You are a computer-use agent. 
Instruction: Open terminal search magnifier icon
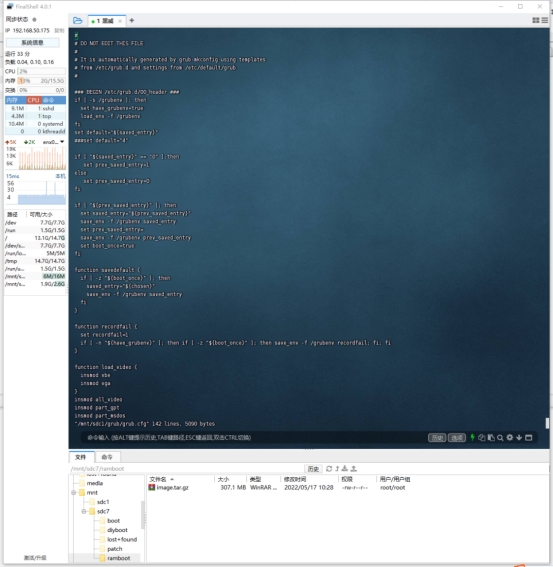(500, 438)
